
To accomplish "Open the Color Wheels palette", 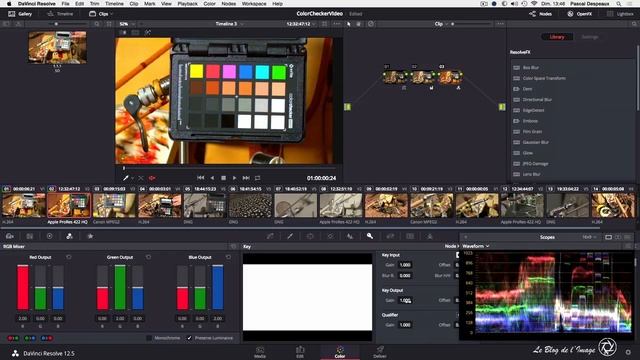I will tap(49, 236).
